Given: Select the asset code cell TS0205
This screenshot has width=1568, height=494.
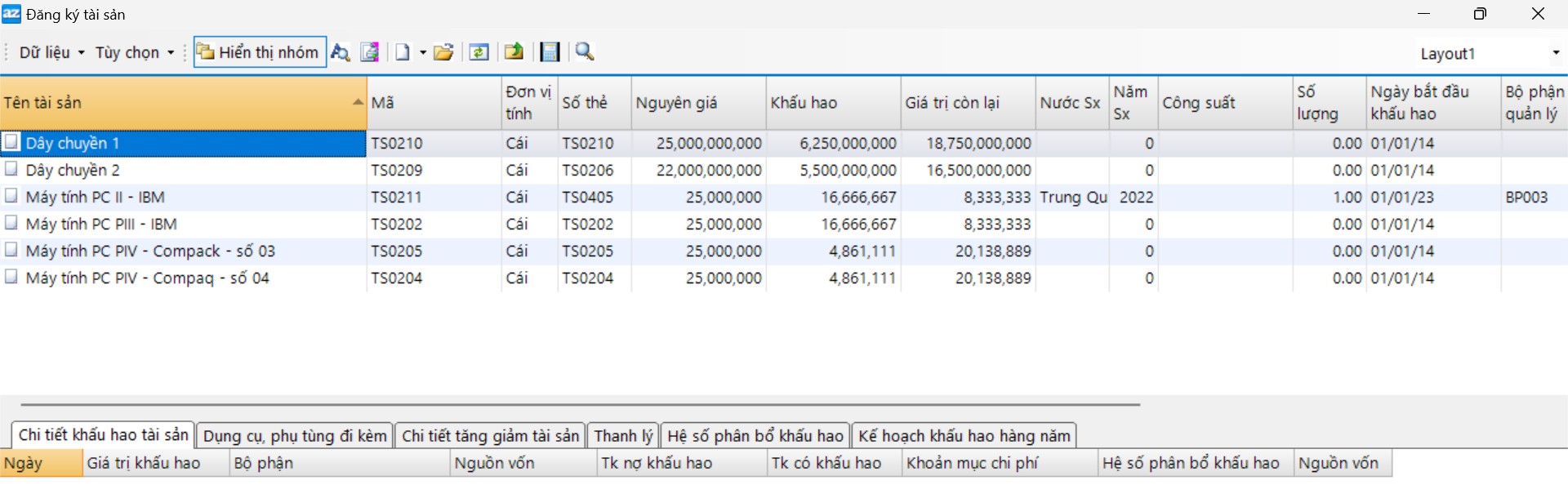Looking at the screenshot, I should [x=397, y=251].
